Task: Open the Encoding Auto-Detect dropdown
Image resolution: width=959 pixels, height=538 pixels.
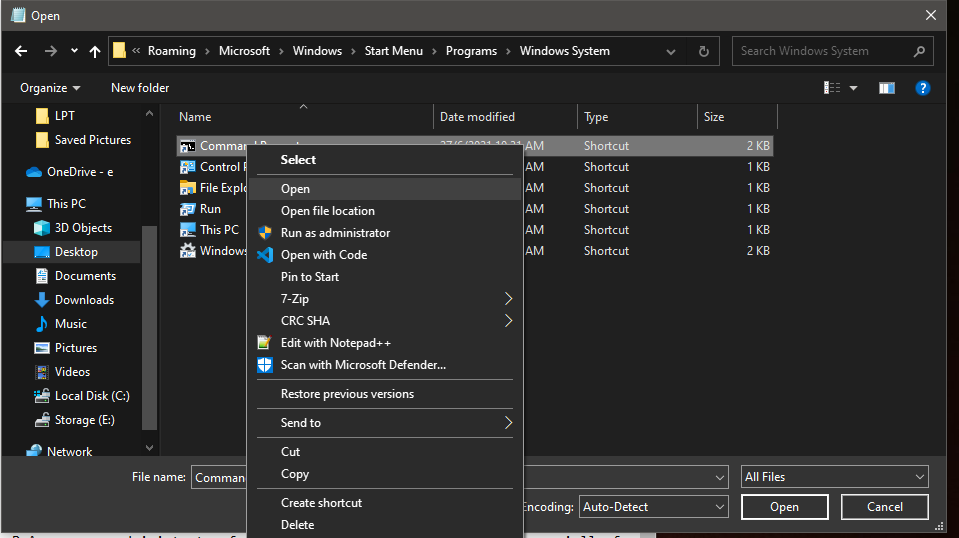Action: [653, 507]
